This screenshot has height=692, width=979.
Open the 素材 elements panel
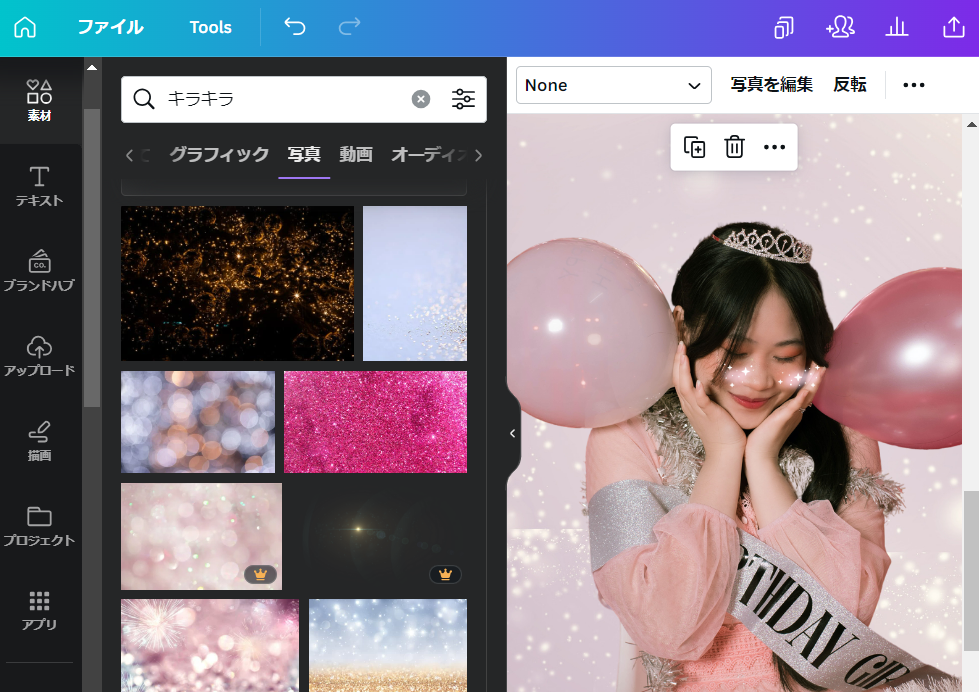(39, 101)
